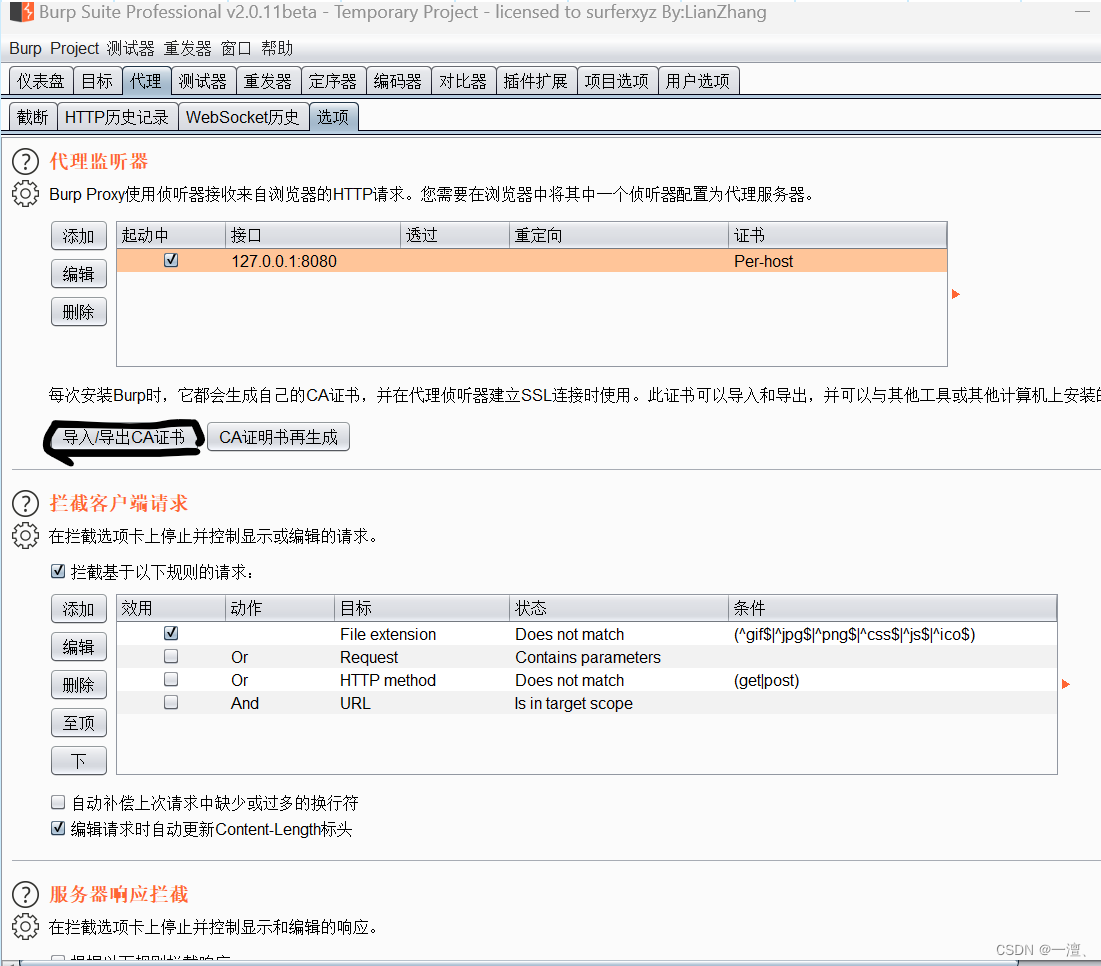This screenshot has width=1101, height=966.
Task: Open help for 拦截客户端请求 section
Action: coord(25,503)
